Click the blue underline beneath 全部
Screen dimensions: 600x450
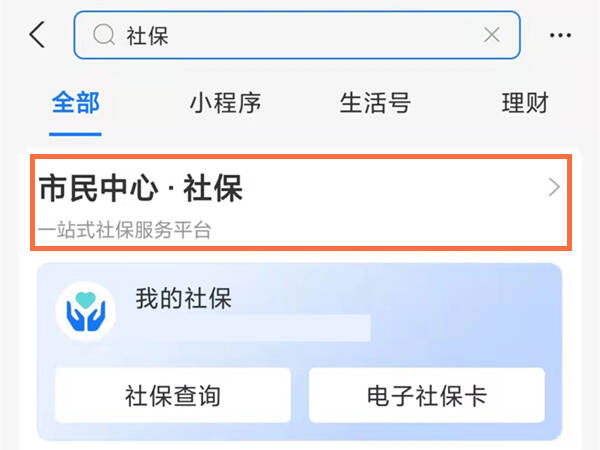(x=75, y=134)
